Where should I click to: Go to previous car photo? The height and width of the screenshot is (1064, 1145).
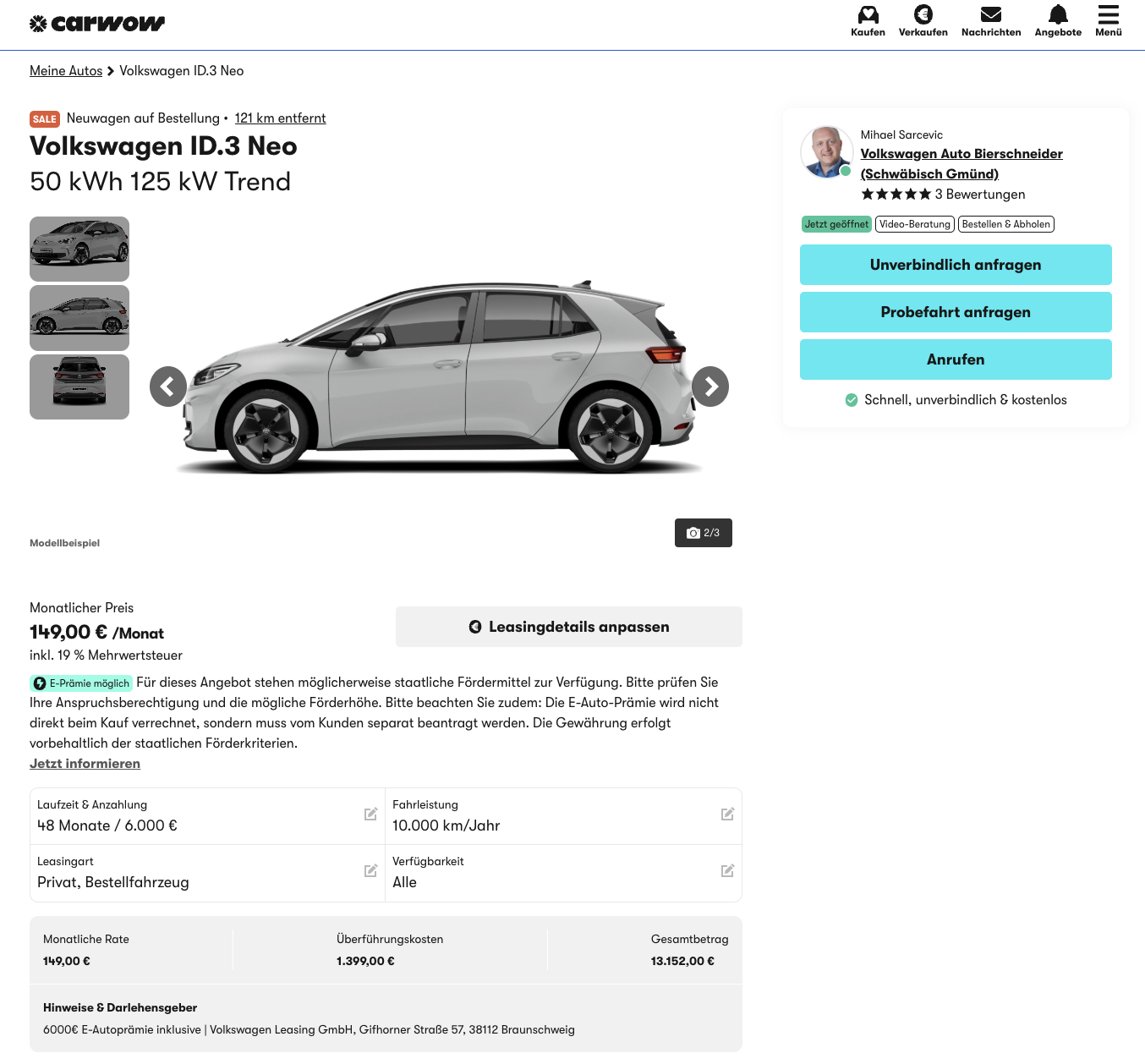click(x=168, y=387)
